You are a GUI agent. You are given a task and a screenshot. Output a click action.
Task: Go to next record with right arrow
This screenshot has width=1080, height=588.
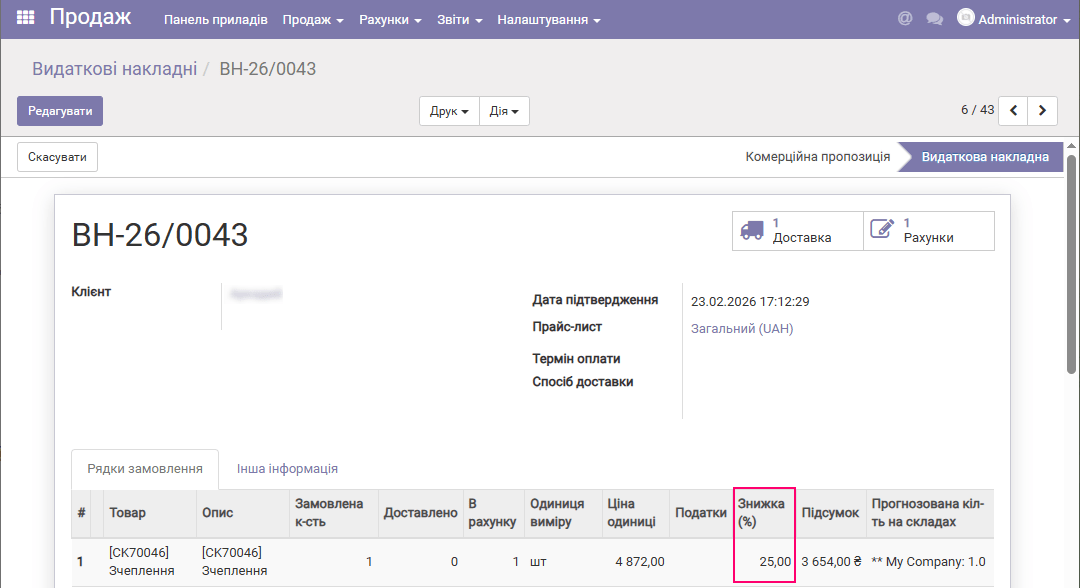click(x=1042, y=110)
